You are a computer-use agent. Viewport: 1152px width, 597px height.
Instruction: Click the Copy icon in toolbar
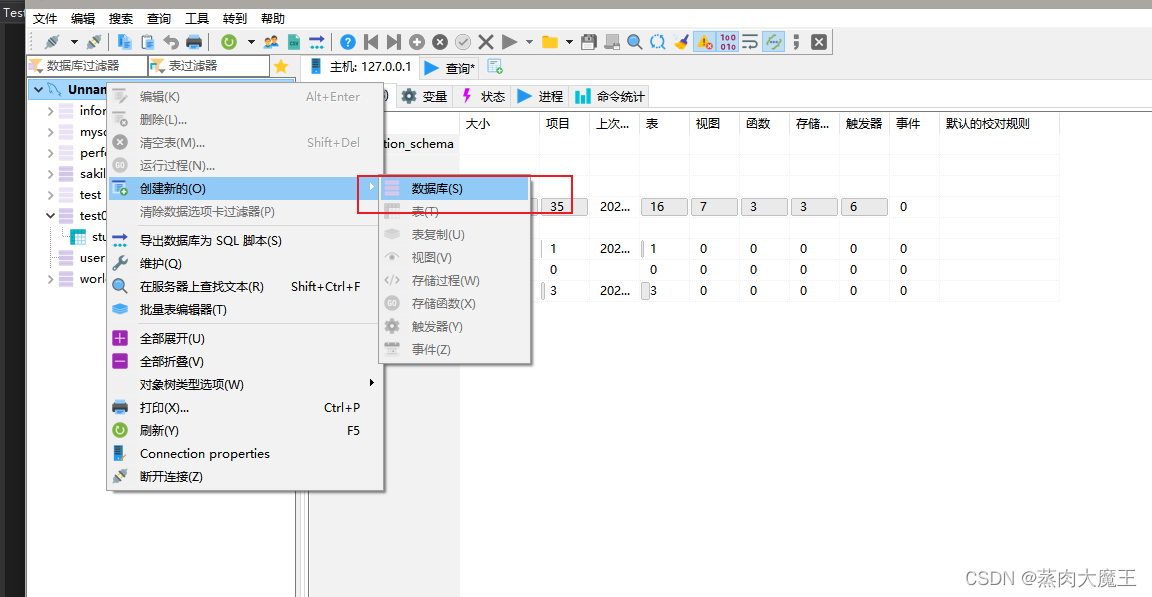pos(124,42)
